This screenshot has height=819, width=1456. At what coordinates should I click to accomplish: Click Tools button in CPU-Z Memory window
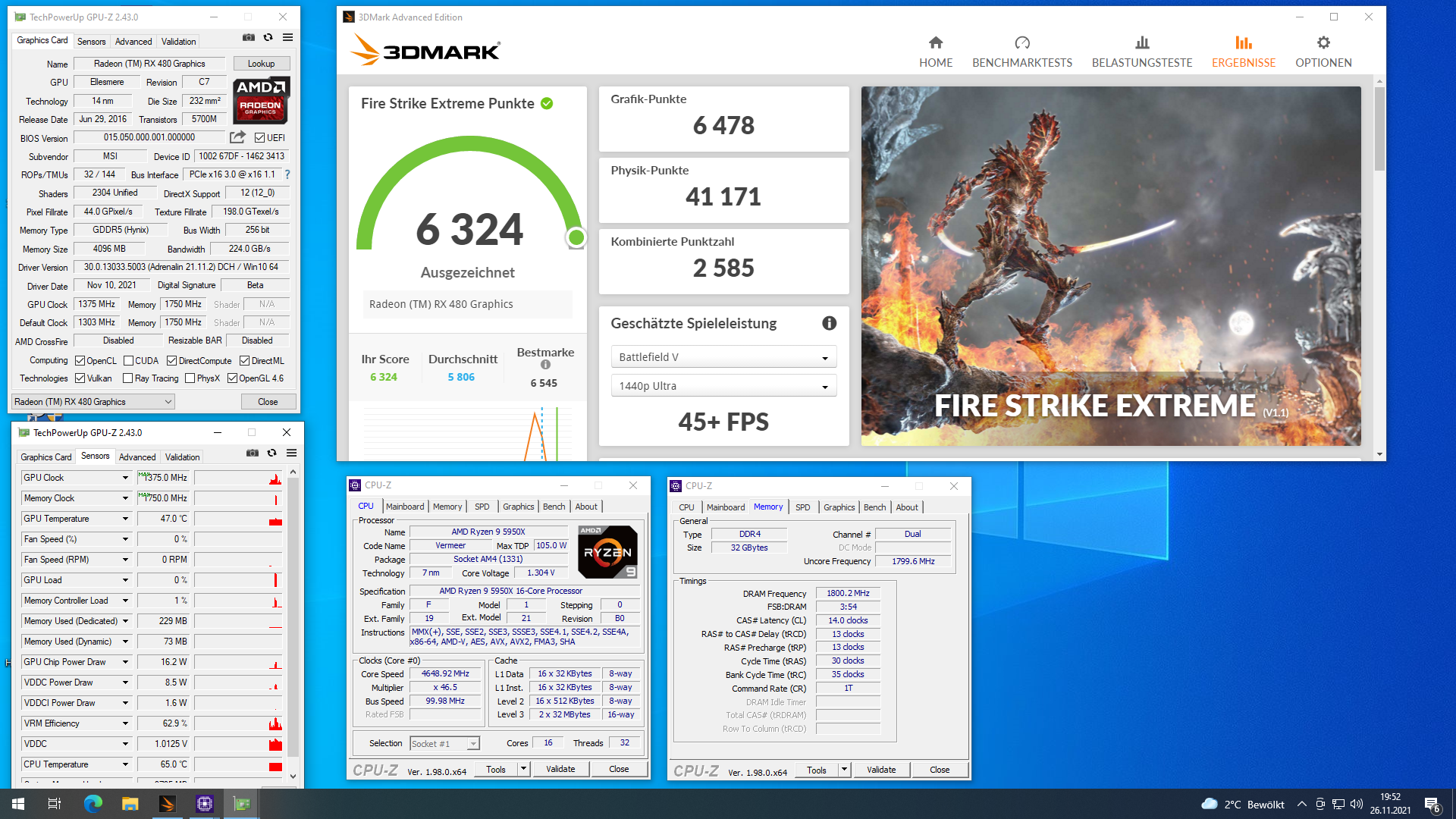(817, 770)
